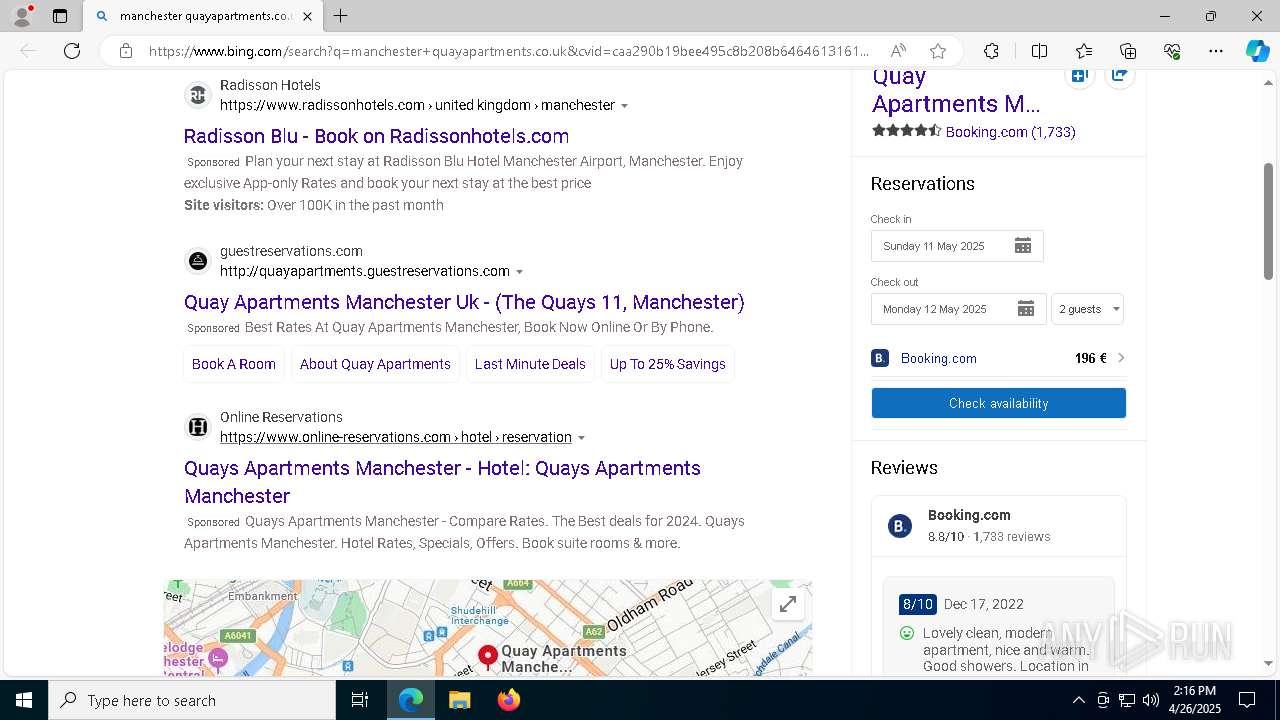The image size is (1280, 720).
Task: Expand Booking.com price chevron
Action: pyautogui.click(x=1121, y=358)
